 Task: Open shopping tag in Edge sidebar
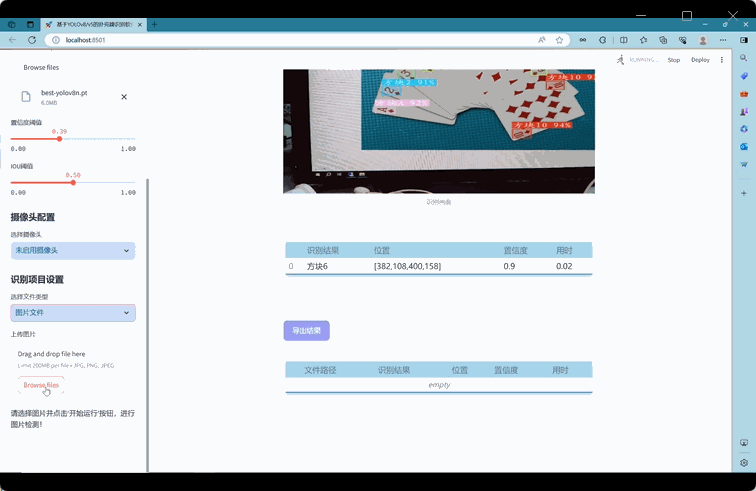click(743, 76)
